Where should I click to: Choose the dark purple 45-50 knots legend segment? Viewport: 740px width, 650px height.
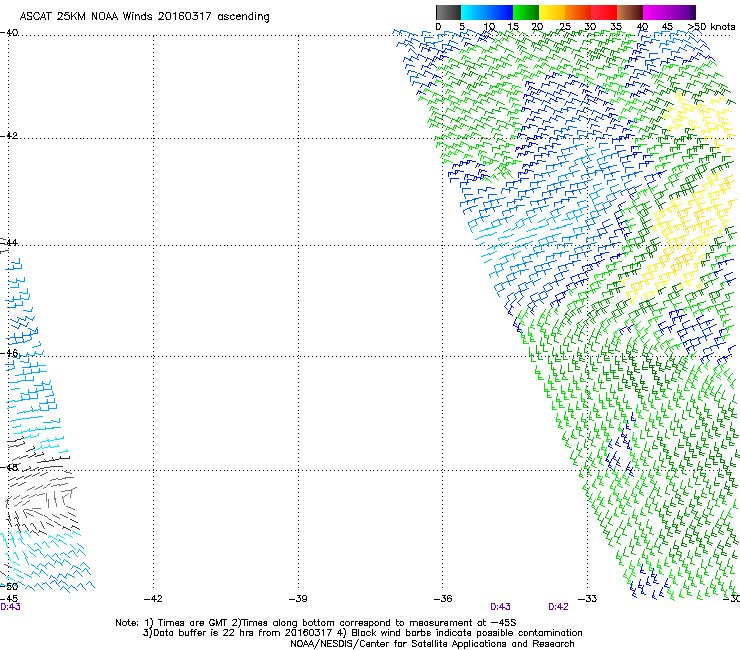[682, 12]
